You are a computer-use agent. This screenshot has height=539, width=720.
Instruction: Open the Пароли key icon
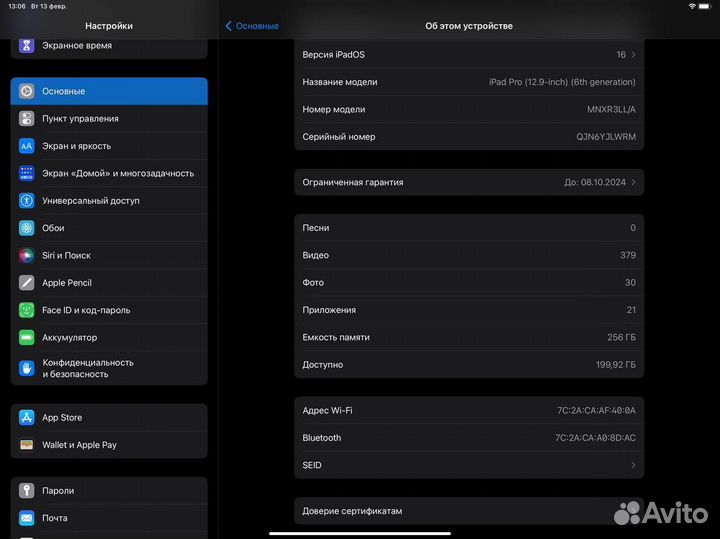(27, 490)
